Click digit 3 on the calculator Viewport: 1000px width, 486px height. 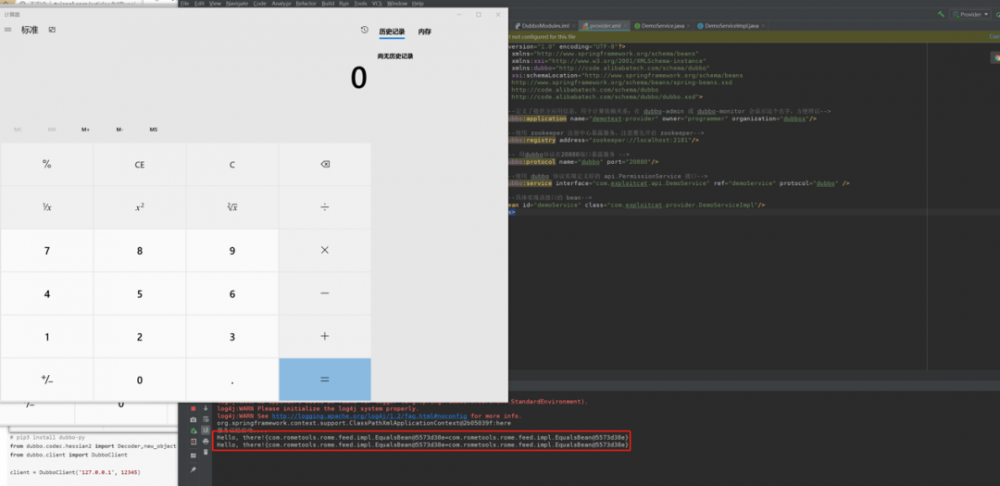pos(232,336)
